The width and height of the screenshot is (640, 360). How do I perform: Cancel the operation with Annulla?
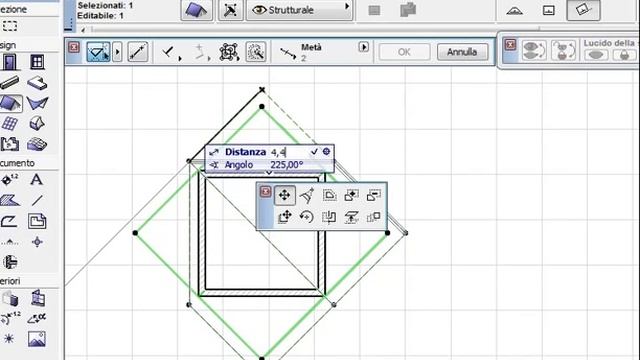[462, 52]
